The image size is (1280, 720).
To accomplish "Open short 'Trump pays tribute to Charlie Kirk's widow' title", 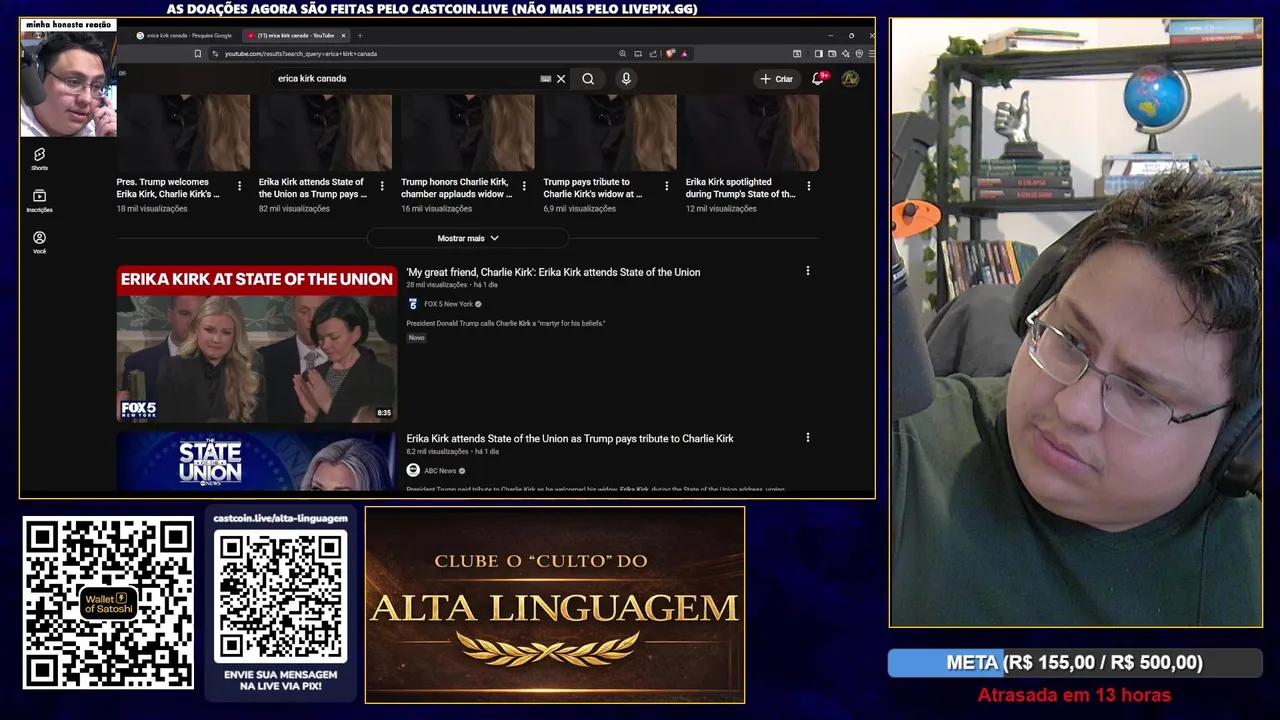I will pyautogui.click(x=593, y=188).
